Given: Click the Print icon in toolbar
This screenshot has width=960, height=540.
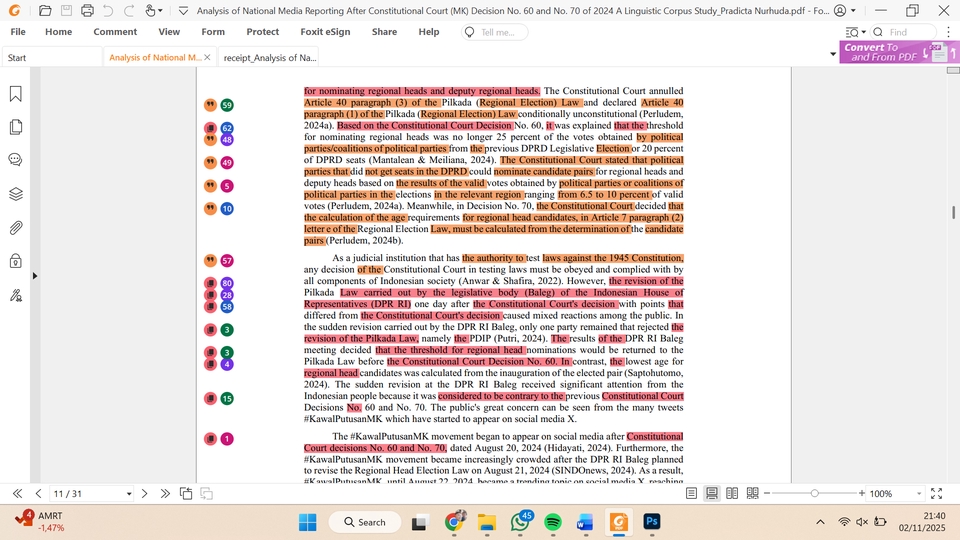Looking at the screenshot, I should (87, 11).
